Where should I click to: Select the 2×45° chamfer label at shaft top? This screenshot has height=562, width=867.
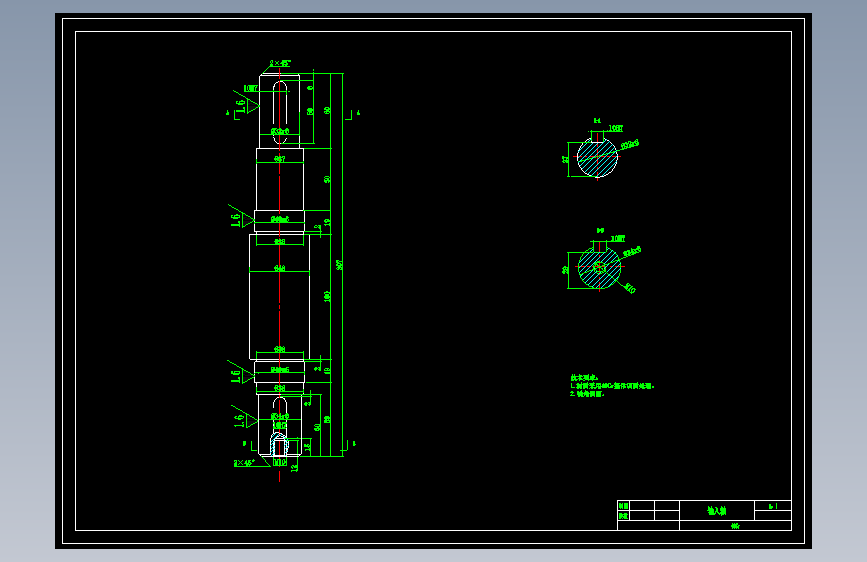click(x=280, y=64)
